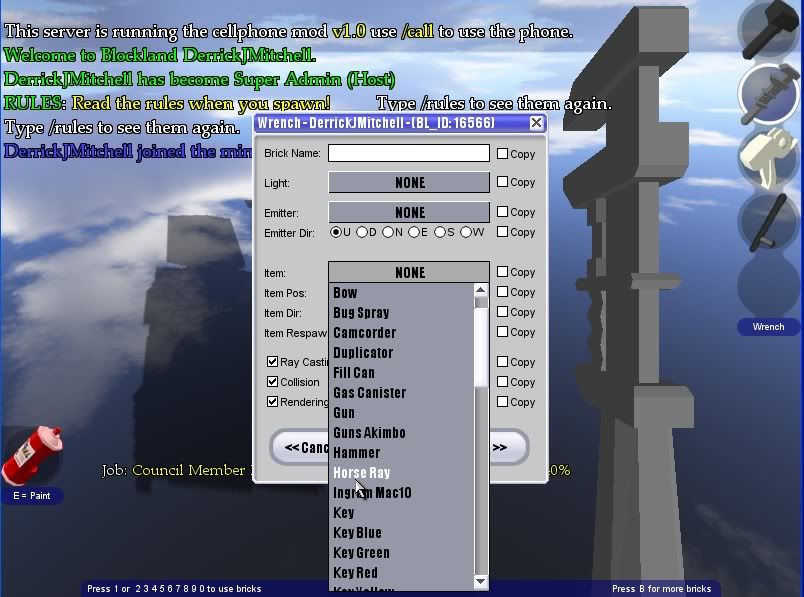Select the Hammer tool slot
The height and width of the screenshot is (597, 804).
coord(768,30)
